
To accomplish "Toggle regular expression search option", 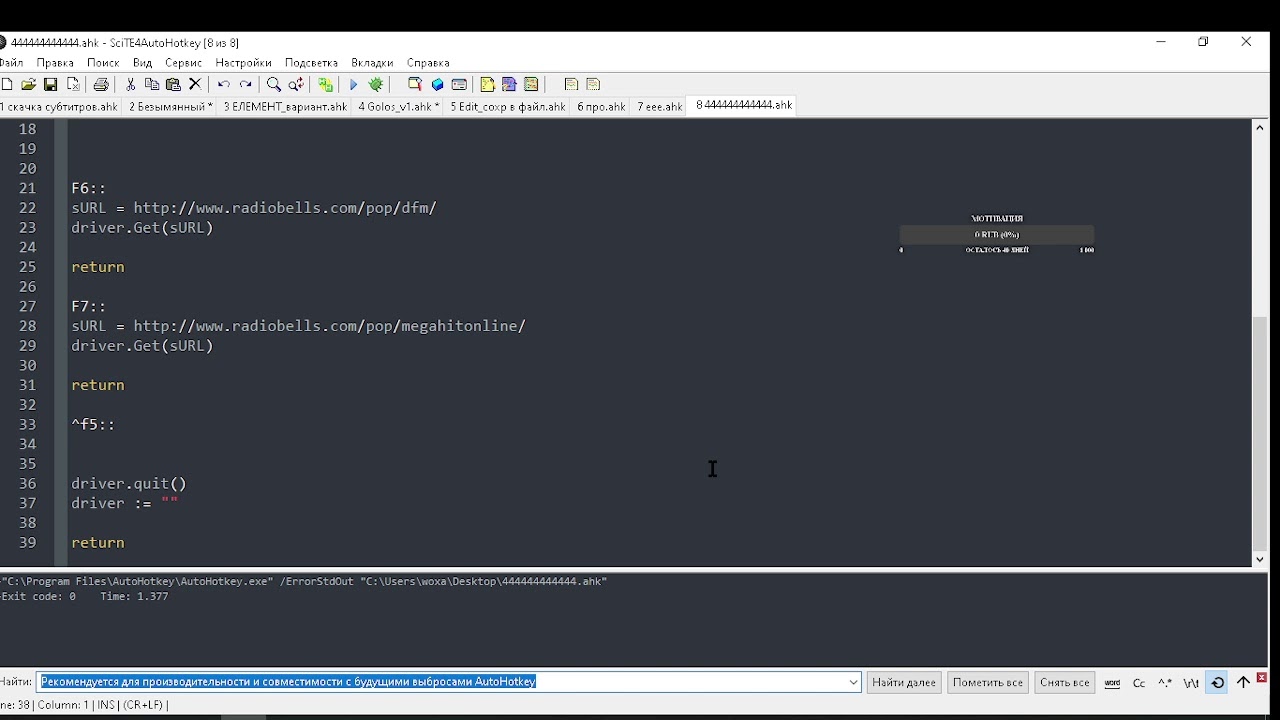I will pyautogui.click(x=1165, y=683).
